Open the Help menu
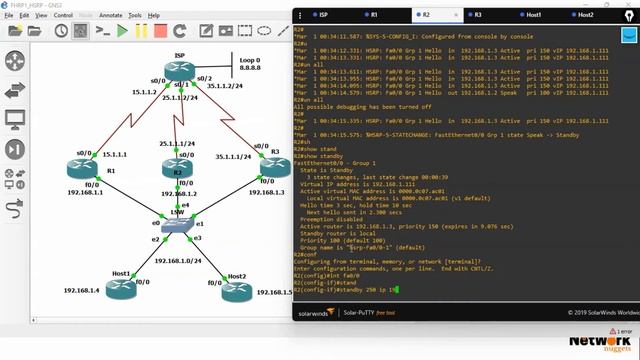Image resolution: width=640 pixels, height=360 pixels. click(153, 15)
